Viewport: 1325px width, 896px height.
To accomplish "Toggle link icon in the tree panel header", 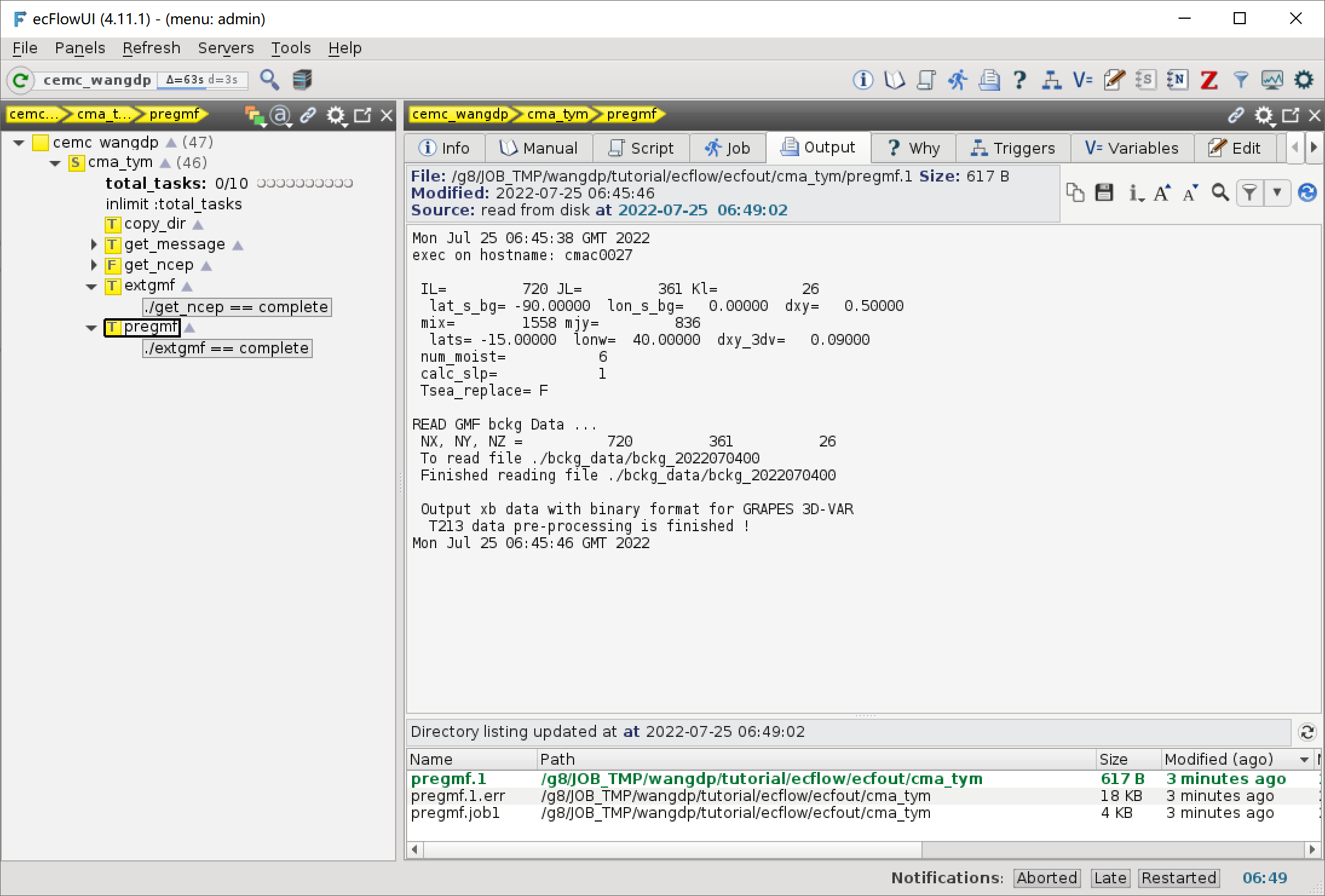I will pyautogui.click(x=308, y=115).
